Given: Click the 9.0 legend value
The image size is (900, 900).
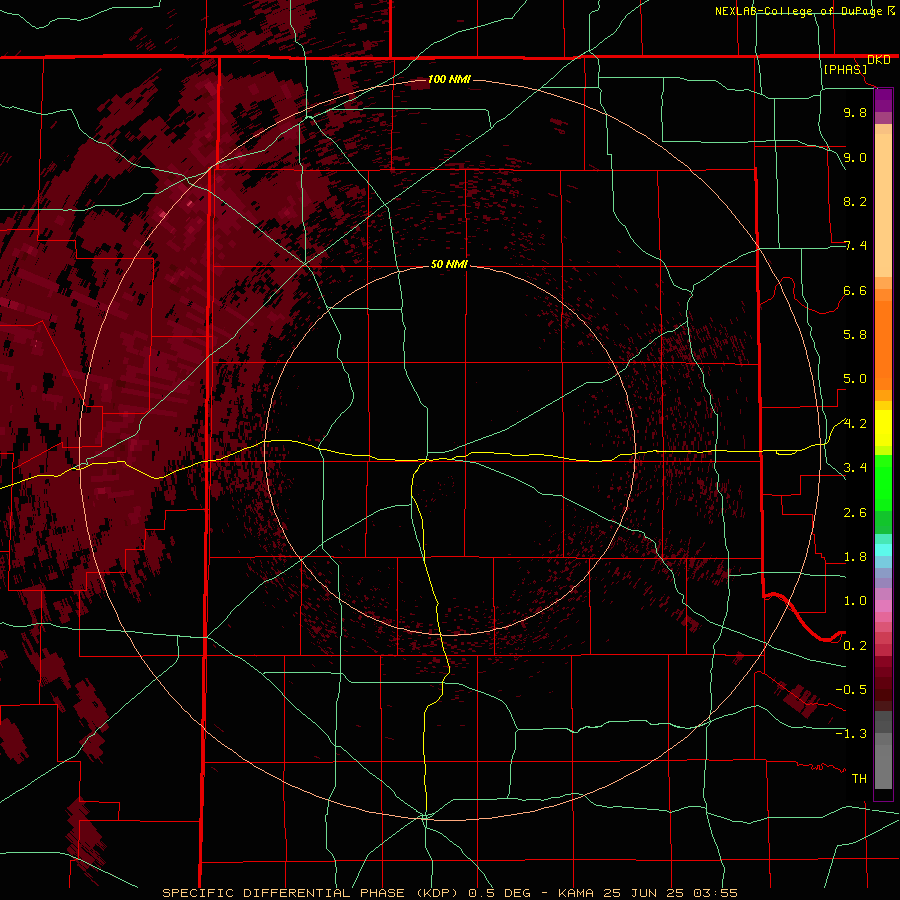Looking at the screenshot, I should coord(855,157).
